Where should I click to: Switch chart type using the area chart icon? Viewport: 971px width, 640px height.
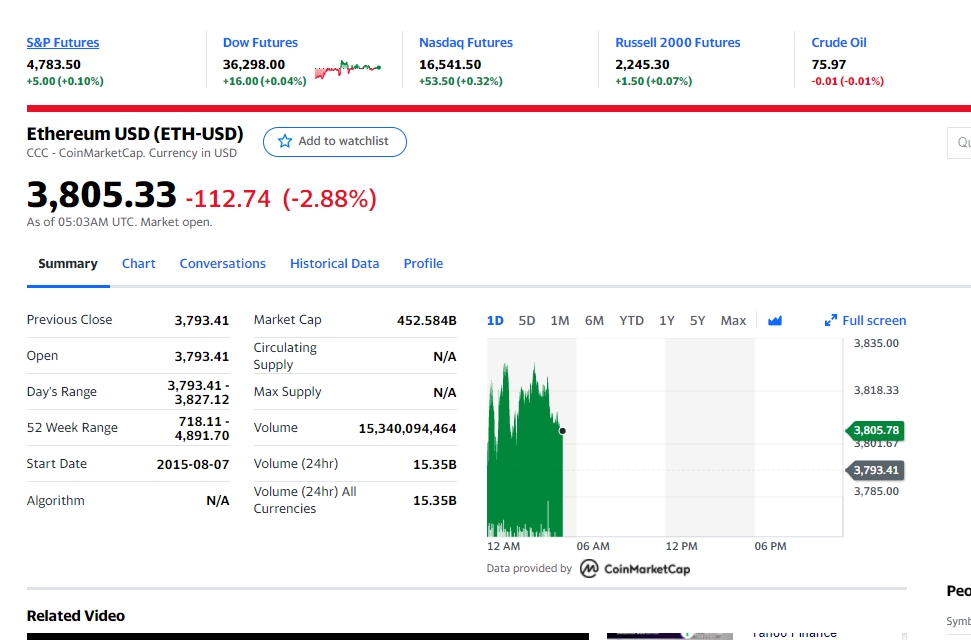click(775, 320)
